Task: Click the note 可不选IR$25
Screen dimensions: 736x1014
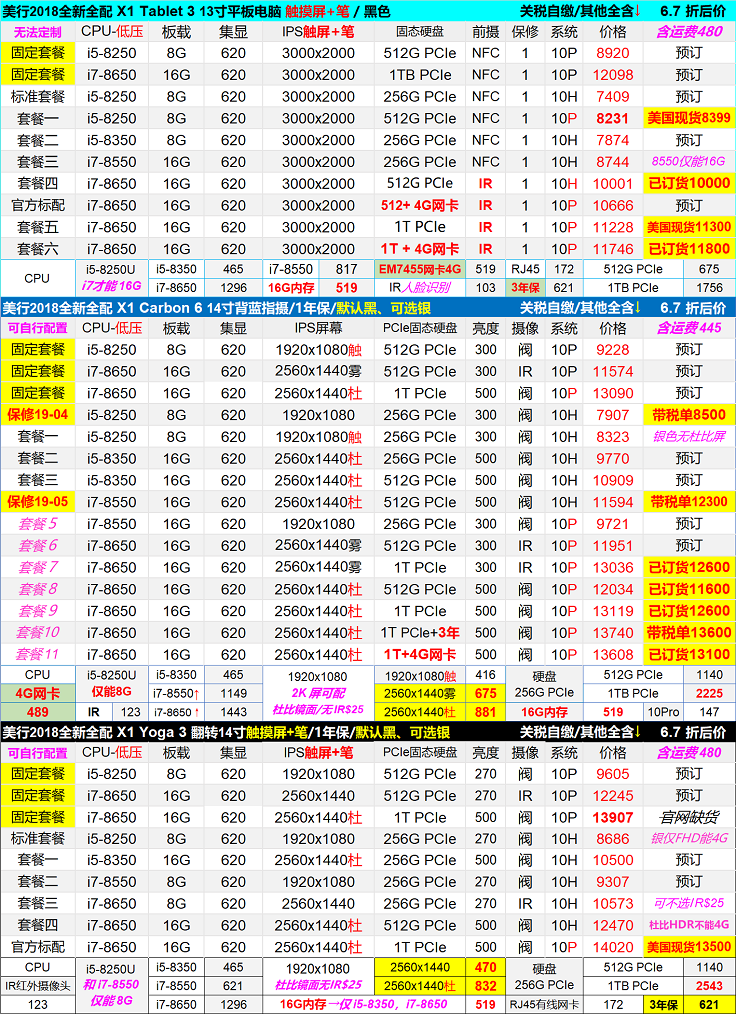Action: 689,903
